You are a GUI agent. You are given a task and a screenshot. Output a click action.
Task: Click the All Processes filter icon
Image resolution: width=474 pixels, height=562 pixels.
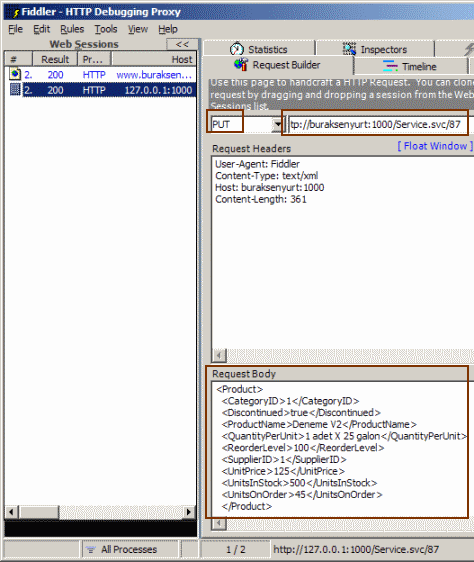(91, 549)
